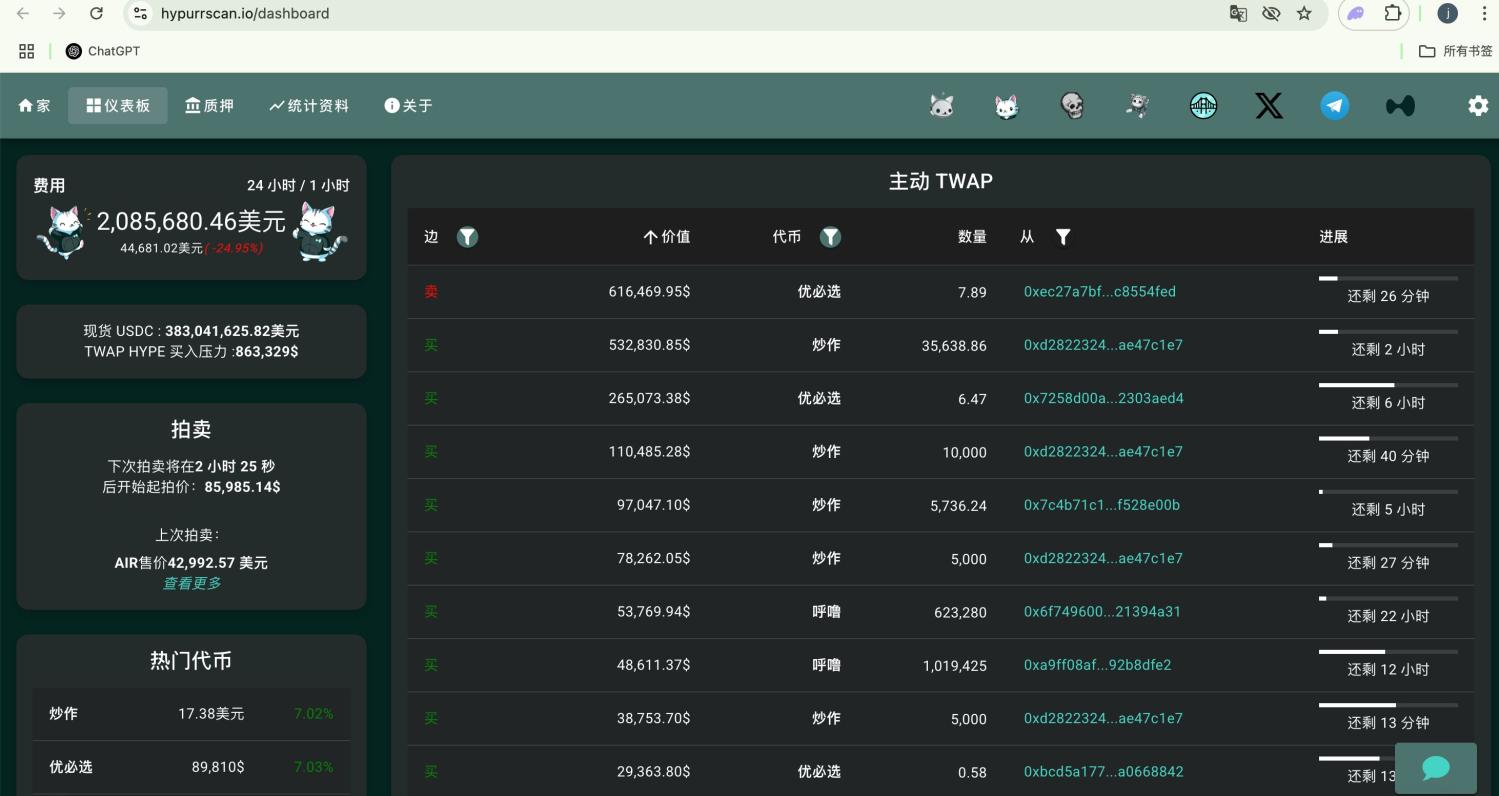This screenshot has width=1499, height=796.
Task: Click the 查看更多 link under auctions
Action: click(192, 583)
